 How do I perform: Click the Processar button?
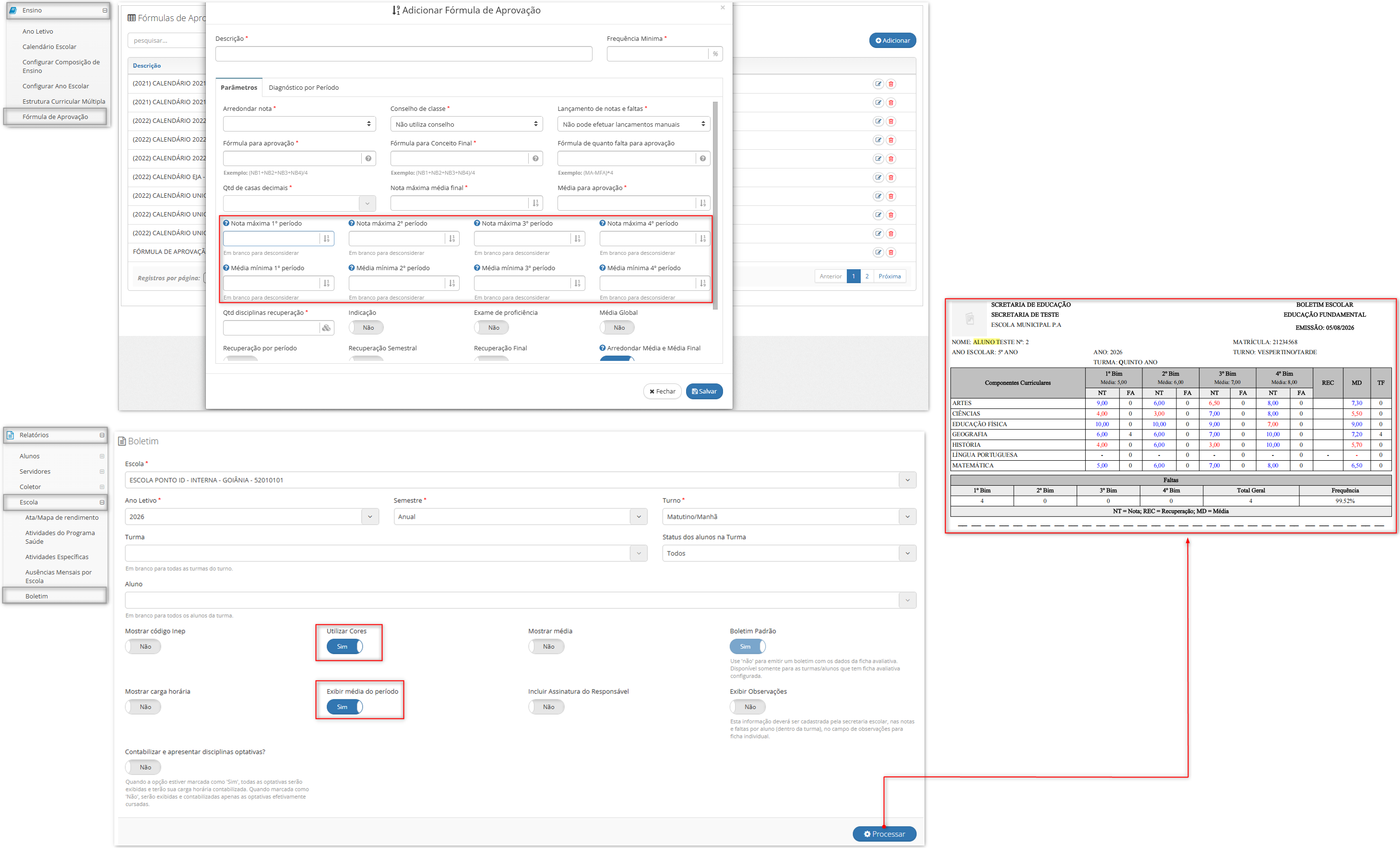[884, 834]
